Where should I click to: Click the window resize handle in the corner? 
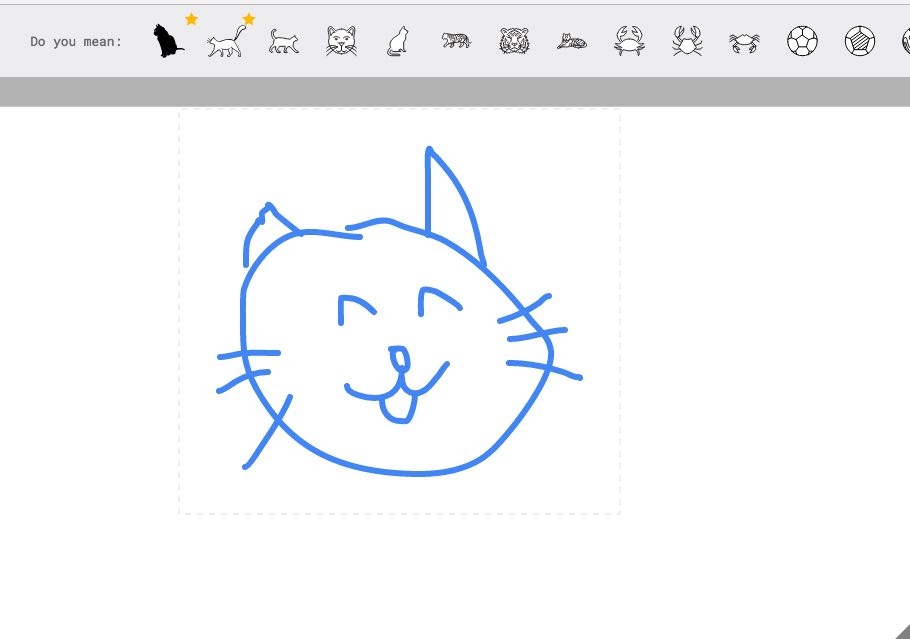click(902, 631)
